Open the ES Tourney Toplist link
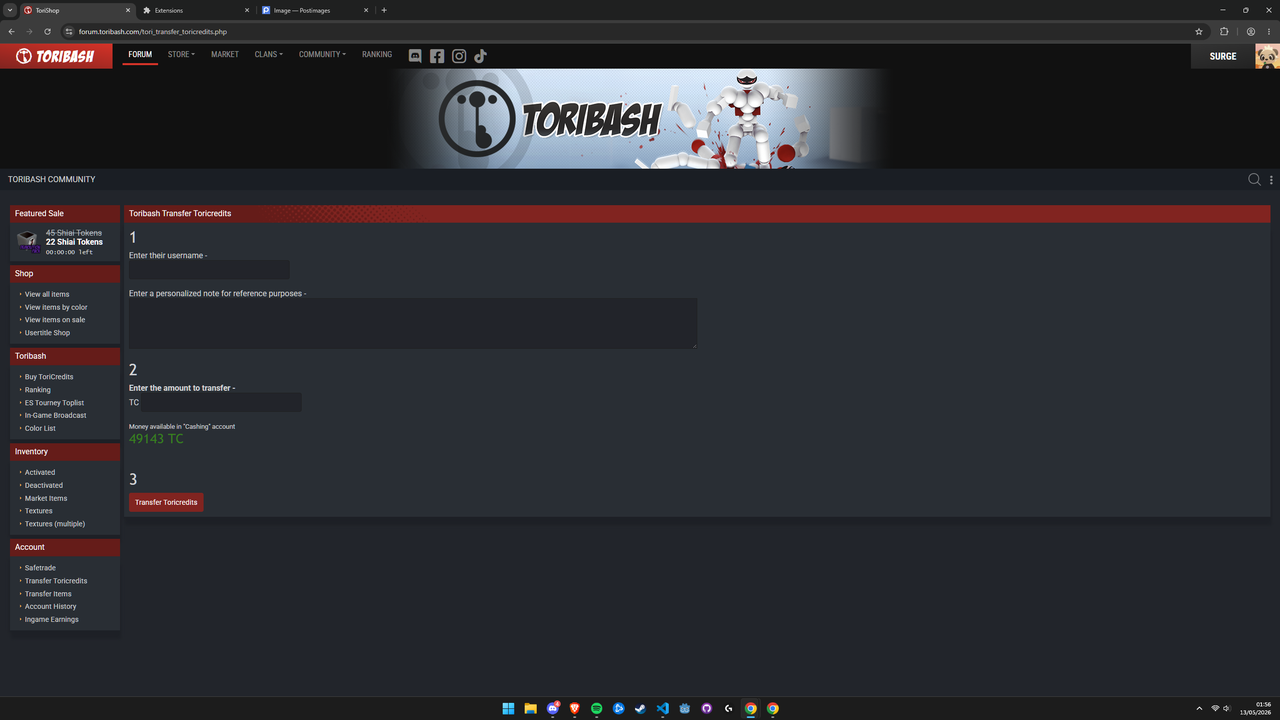 point(54,403)
